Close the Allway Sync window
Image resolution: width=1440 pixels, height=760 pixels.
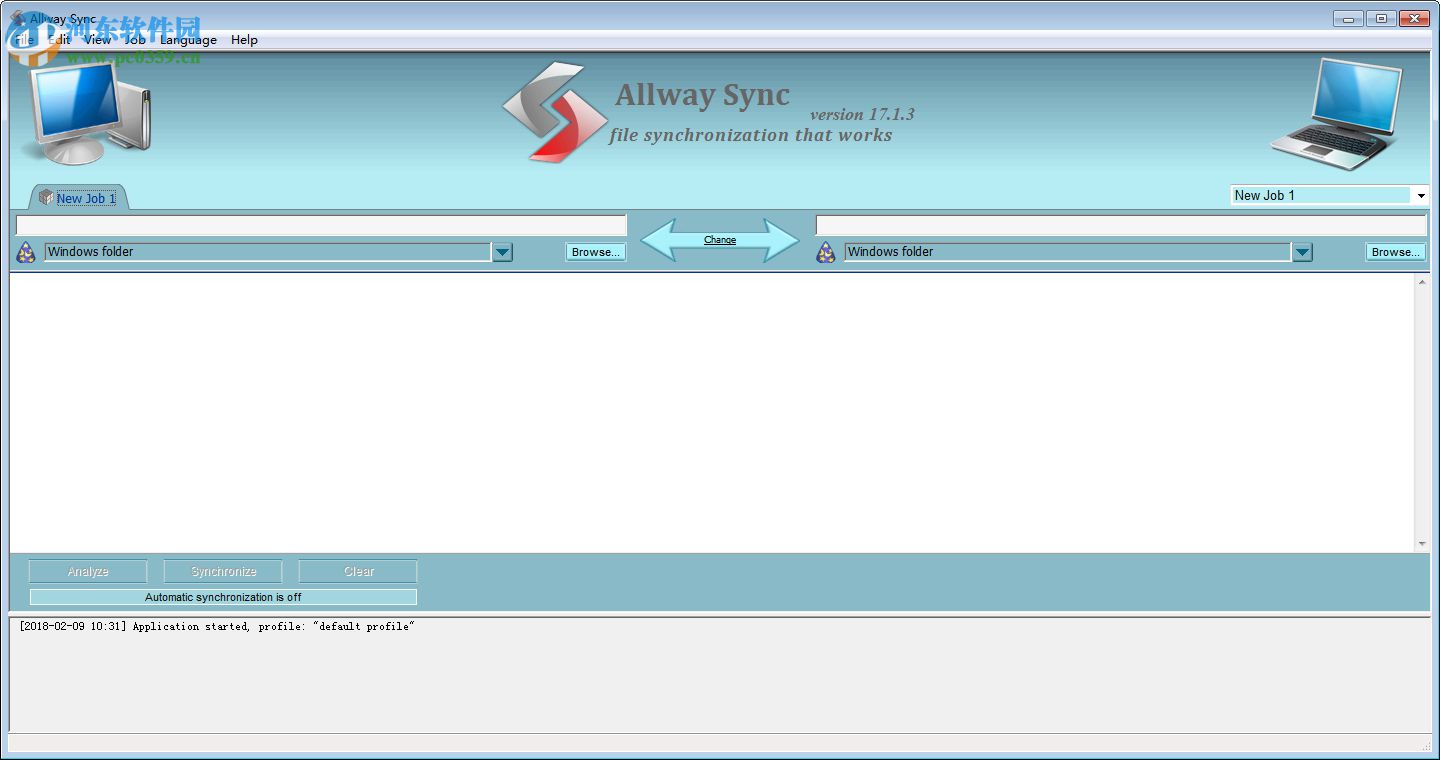pos(1414,18)
